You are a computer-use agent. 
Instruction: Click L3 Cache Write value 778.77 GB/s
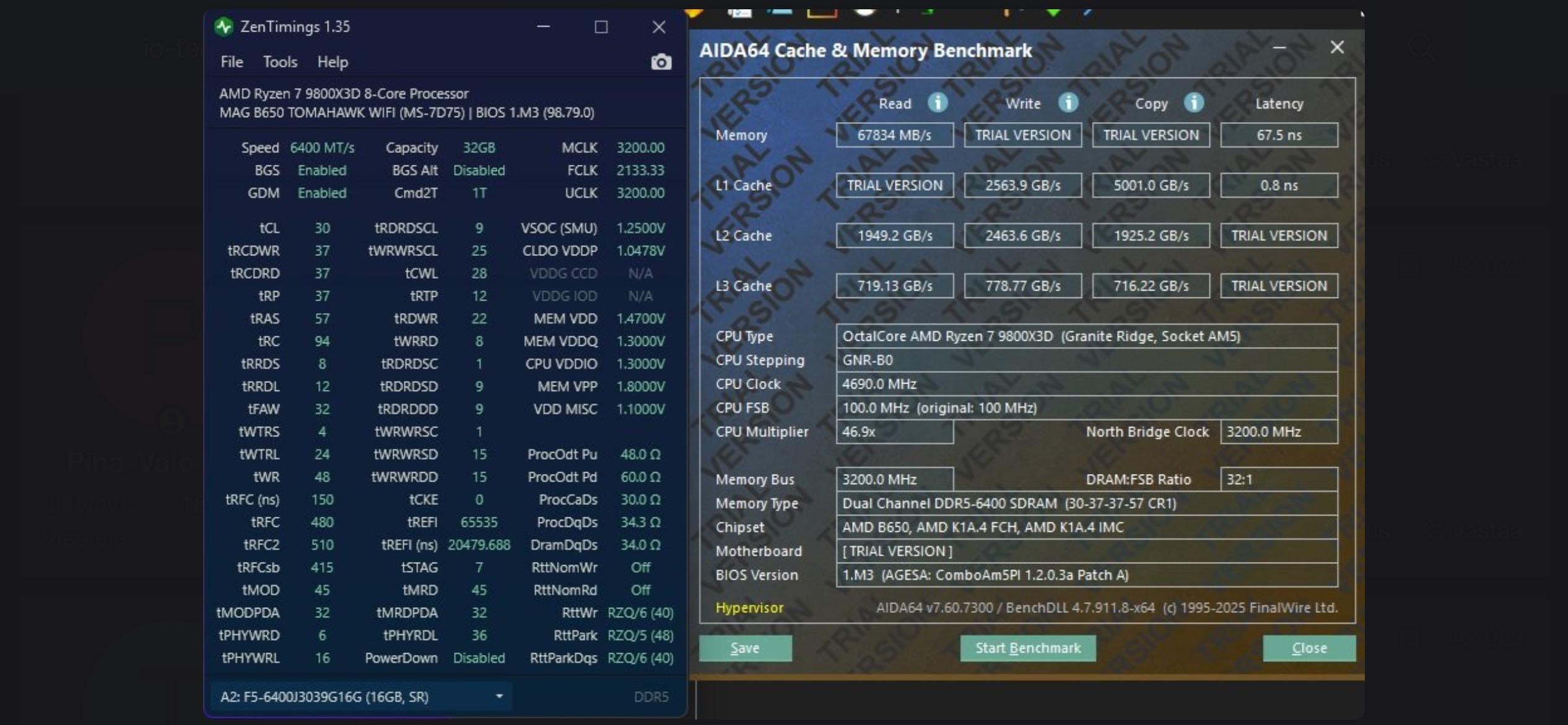(1022, 286)
